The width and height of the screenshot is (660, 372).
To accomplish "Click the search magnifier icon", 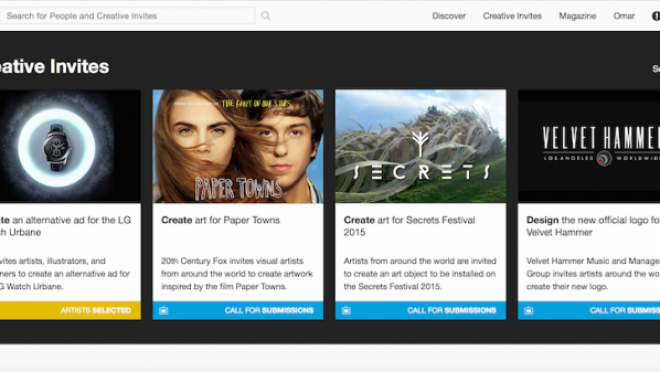I will 266,16.
